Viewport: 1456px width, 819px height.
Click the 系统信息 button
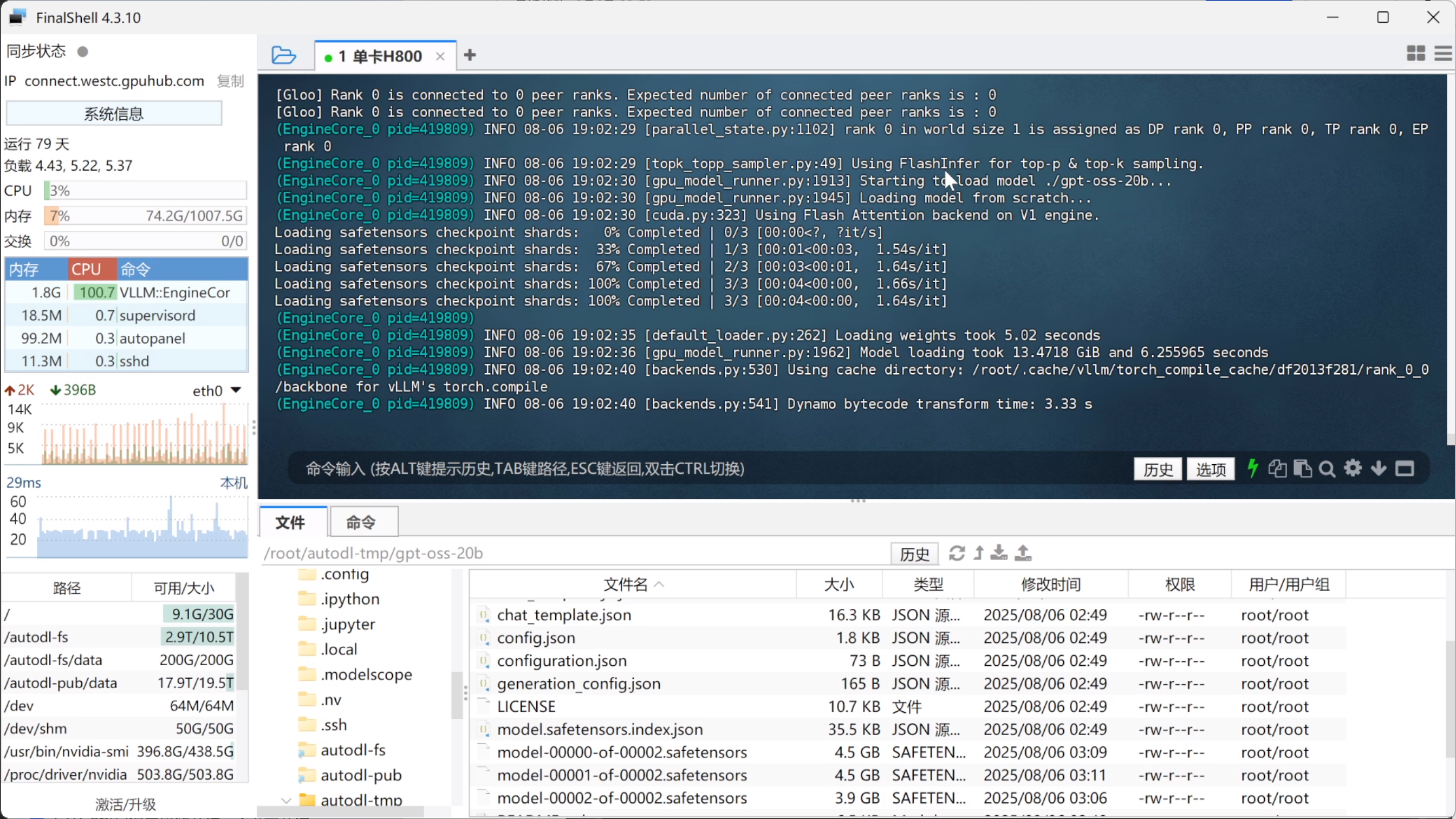coord(114,114)
